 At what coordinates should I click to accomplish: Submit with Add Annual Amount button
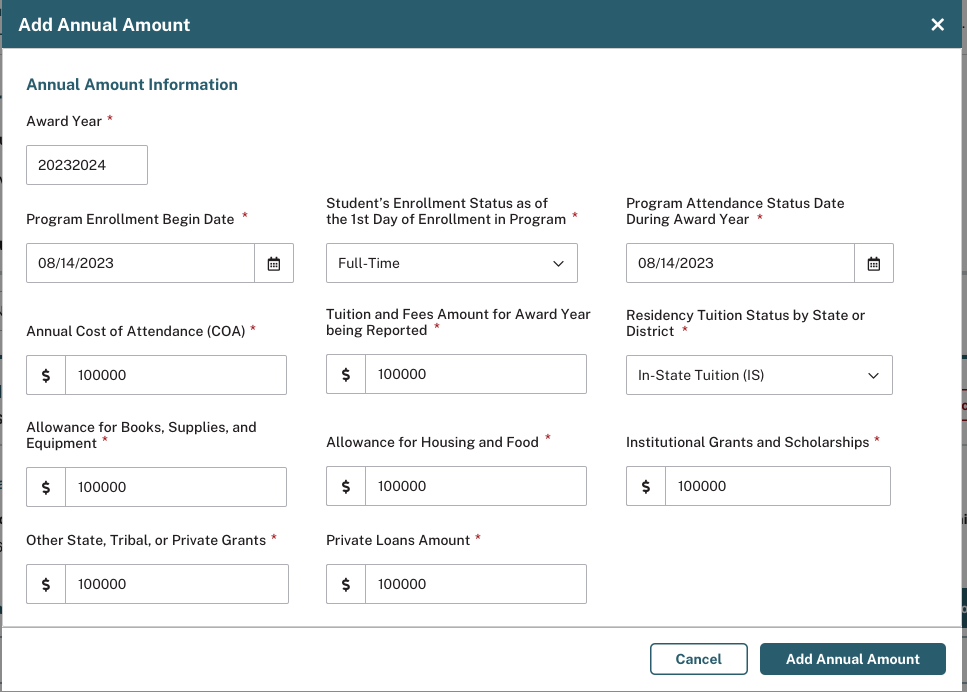(x=853, y=659)
